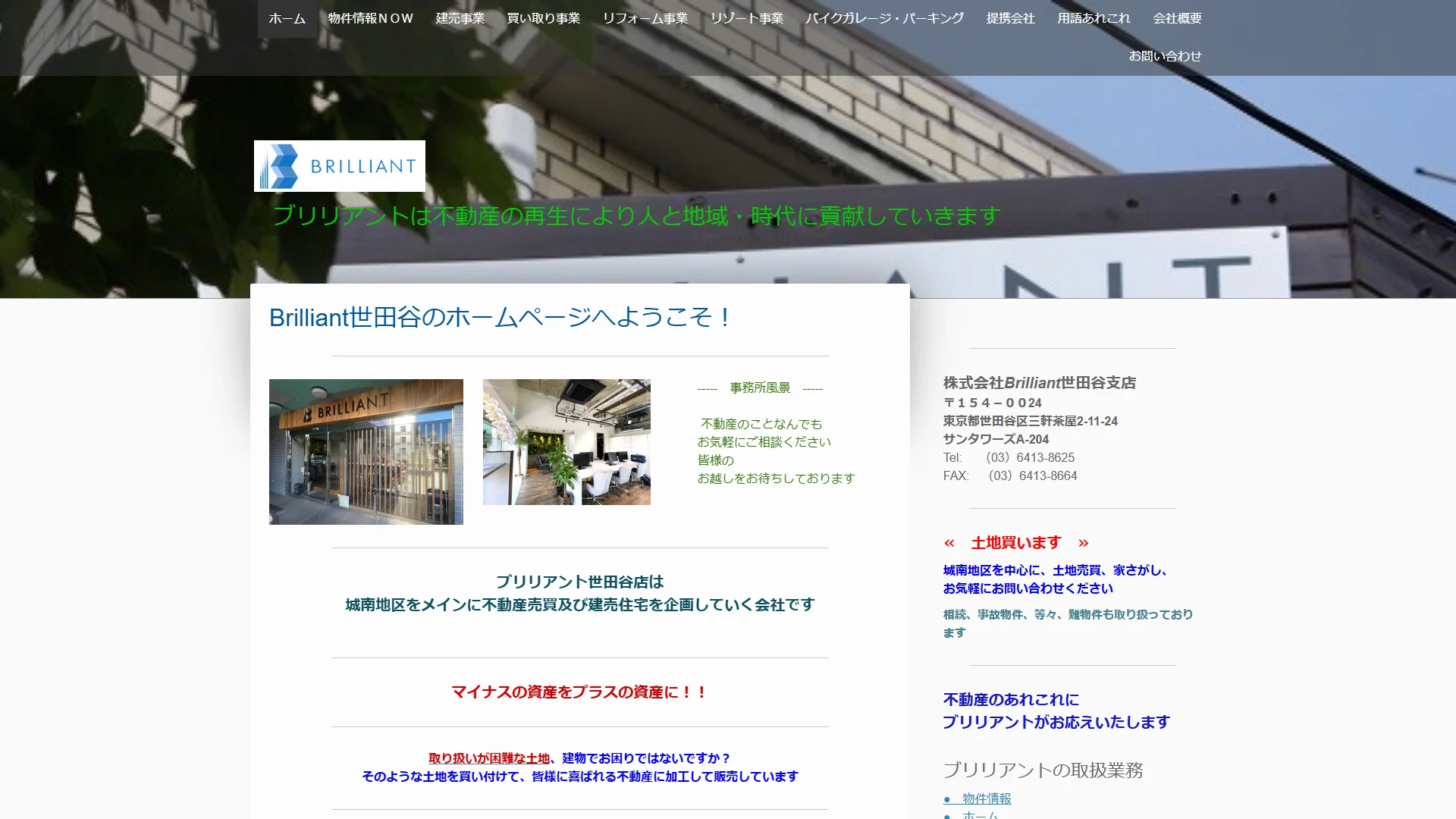The height and width of the screenshot is (819, 1456).
Task: Click the 株式会社Brilliant世田谷支店 company name
Action: (x=1040, y=383)
